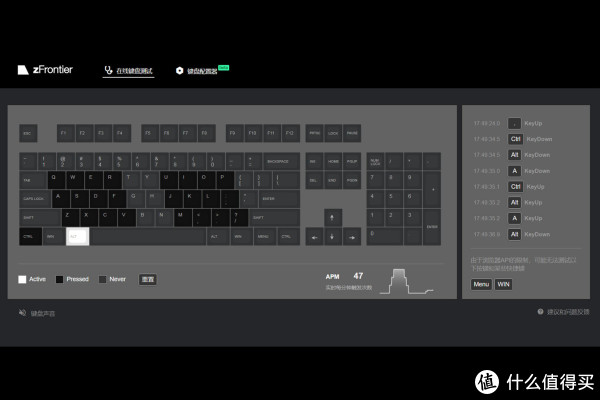Click the help icon beside feedback link
The height and width of the screenshot is (400, 600).
click(x=541, y=312)
